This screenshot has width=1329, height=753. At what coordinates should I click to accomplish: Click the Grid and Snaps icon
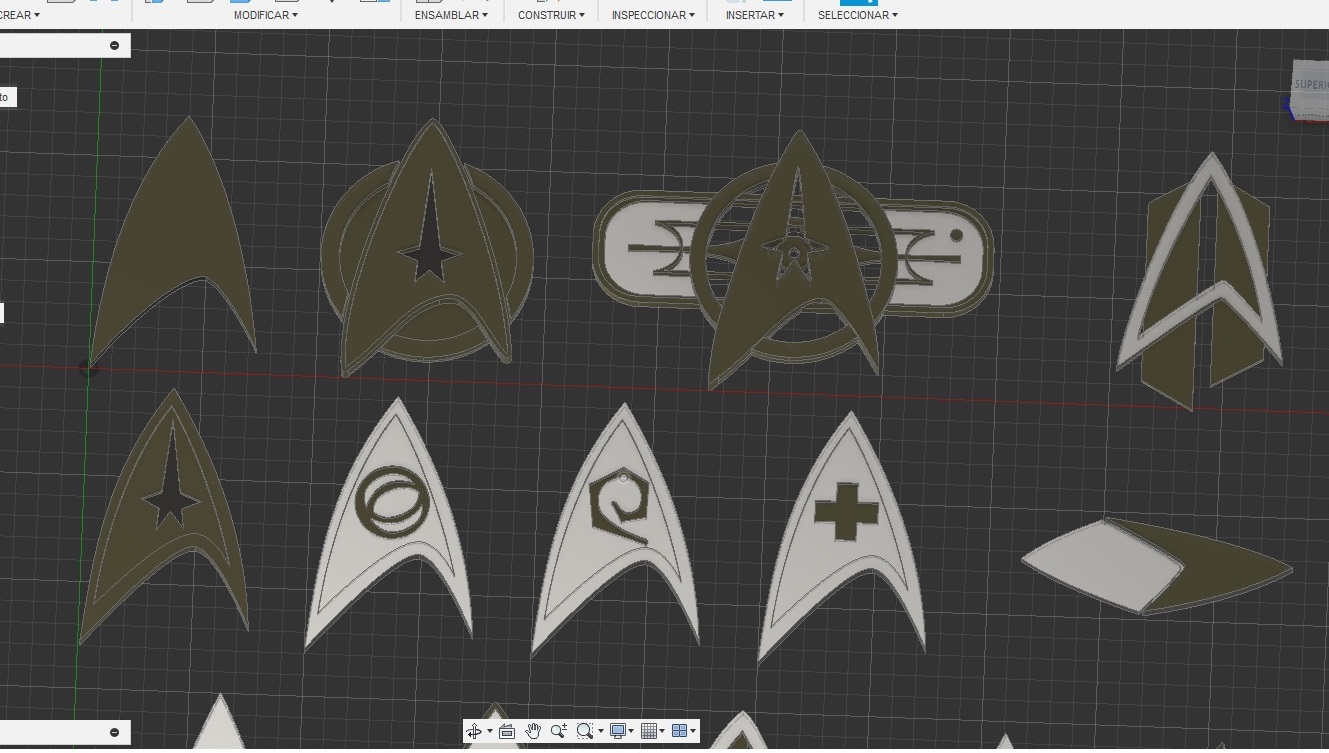650,731
